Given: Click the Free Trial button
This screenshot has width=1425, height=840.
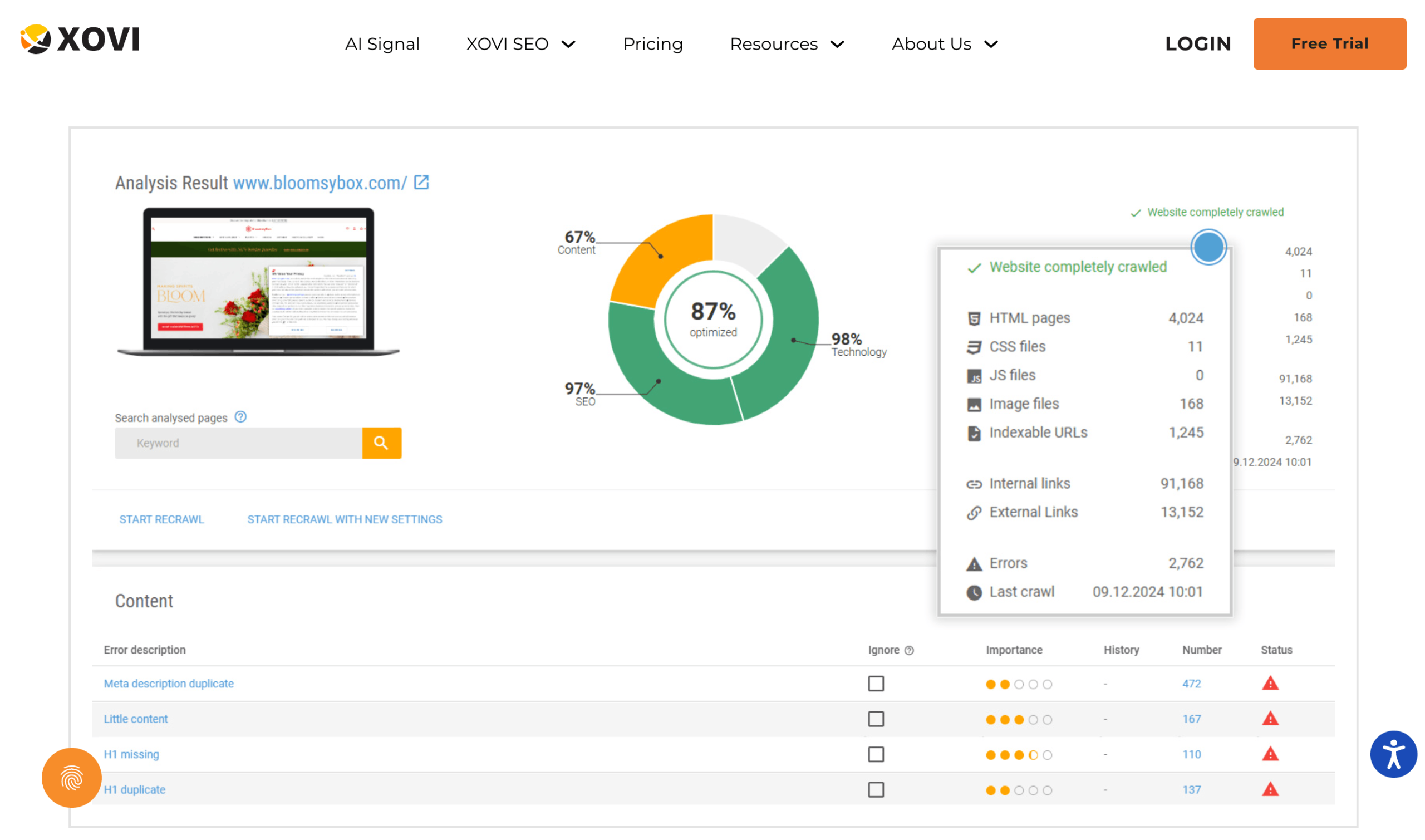Looking at the screenshot, I should click(1329, 43).
